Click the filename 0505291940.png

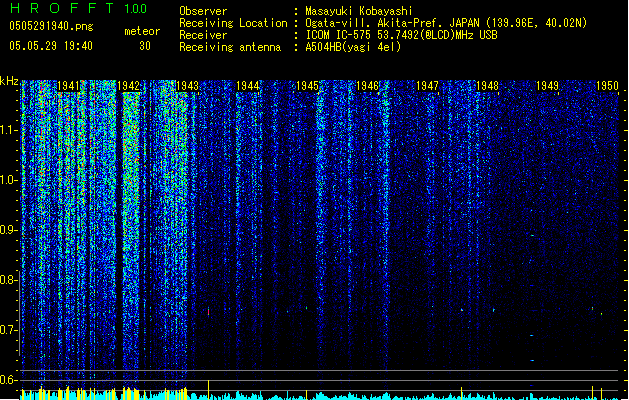point(51,26)
